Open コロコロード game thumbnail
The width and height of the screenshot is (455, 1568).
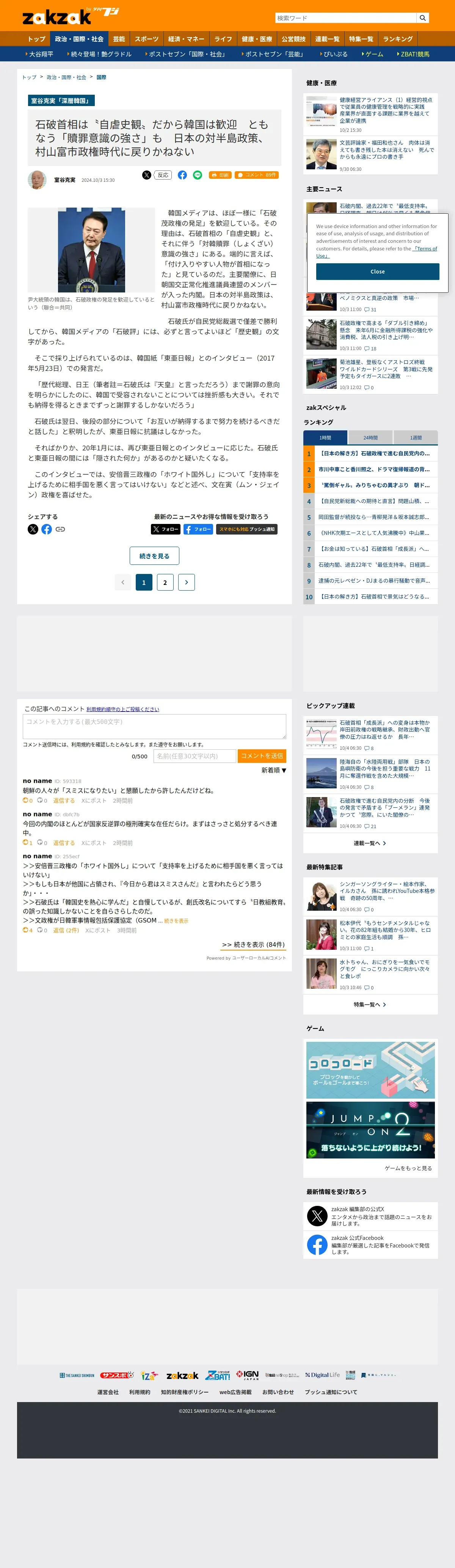click(370, 1069)
